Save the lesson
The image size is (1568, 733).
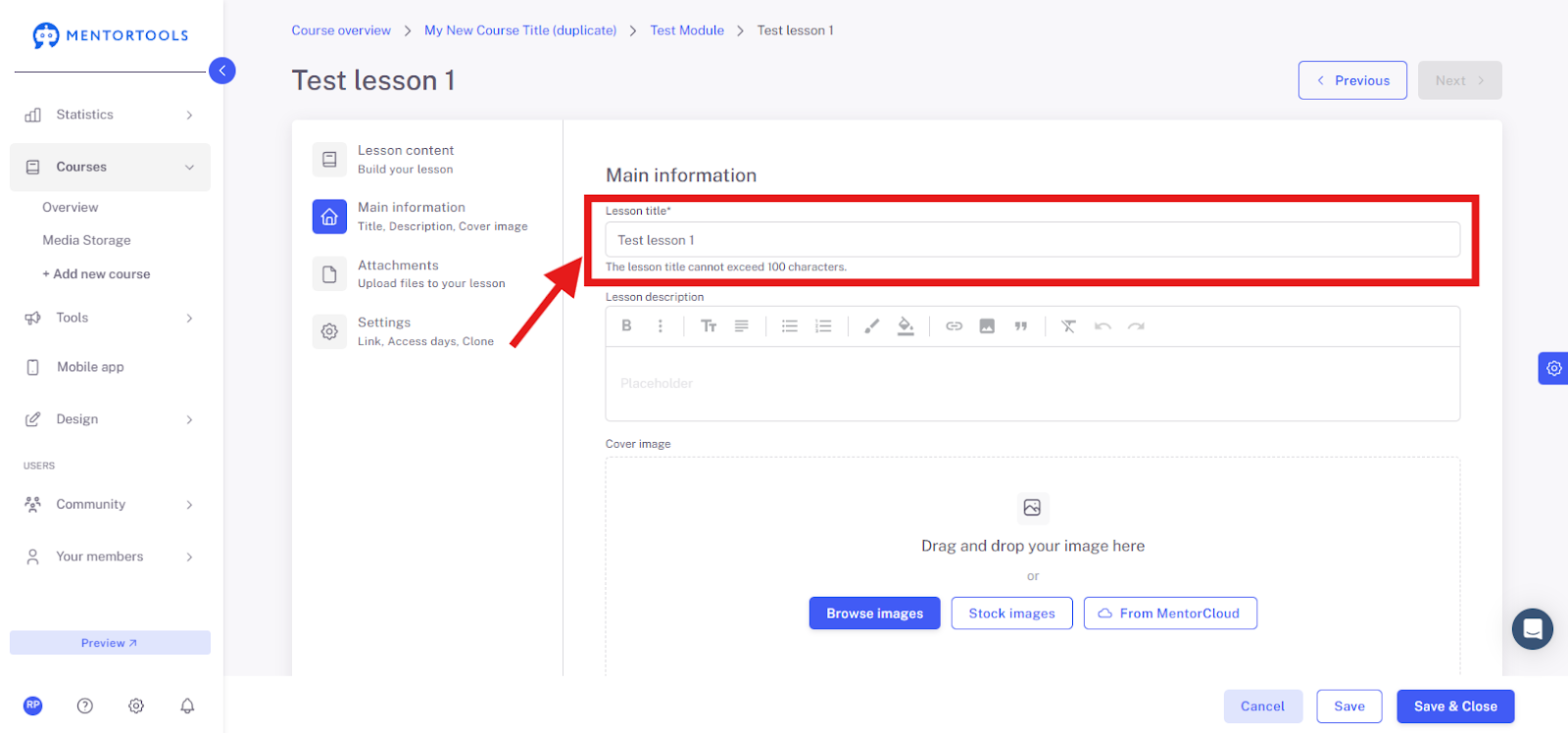pyautogui.click(x=1349, y=707)
